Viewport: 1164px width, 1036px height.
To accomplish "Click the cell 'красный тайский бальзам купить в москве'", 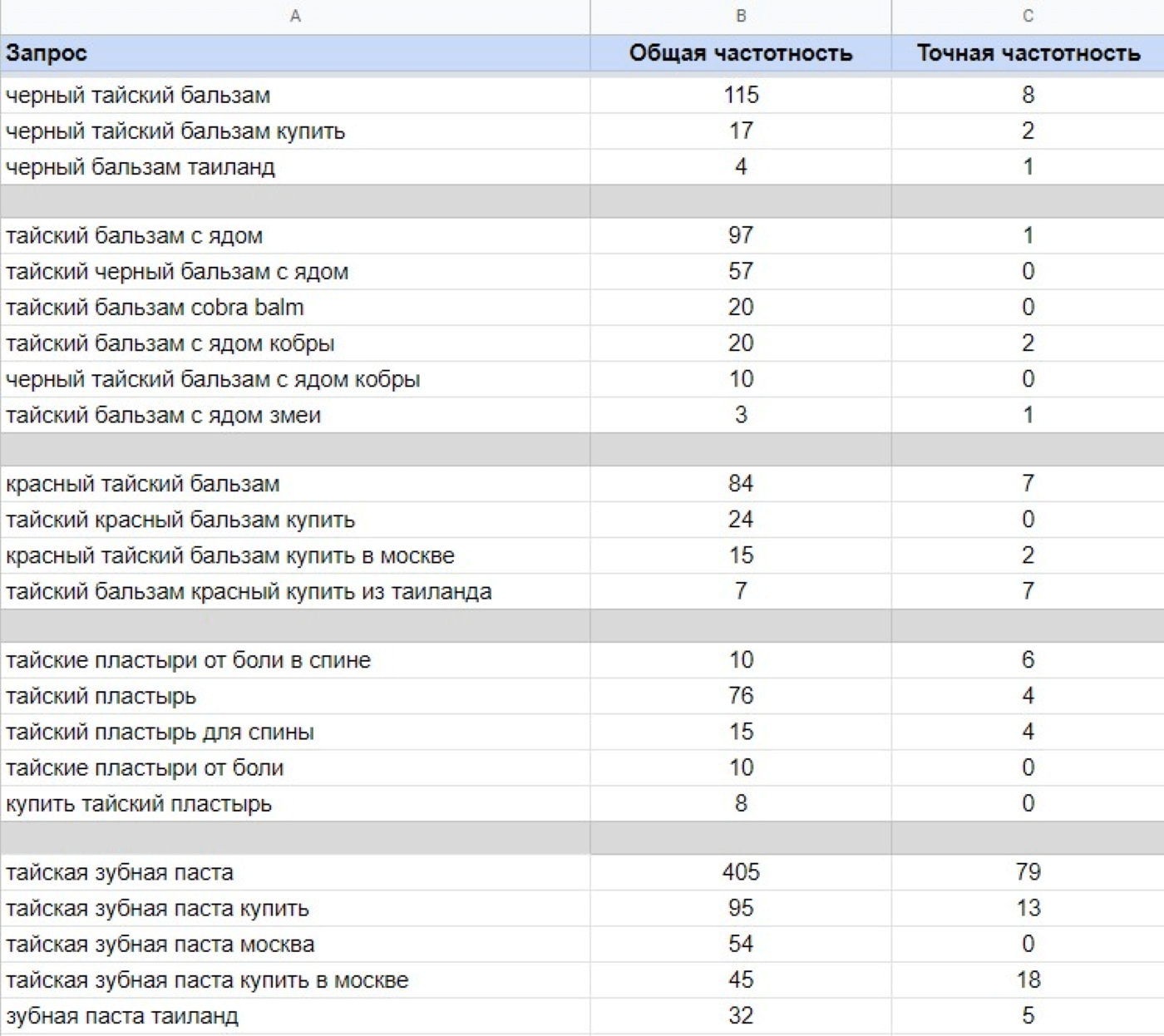I will pyautogui.click(x=230, y=555).
